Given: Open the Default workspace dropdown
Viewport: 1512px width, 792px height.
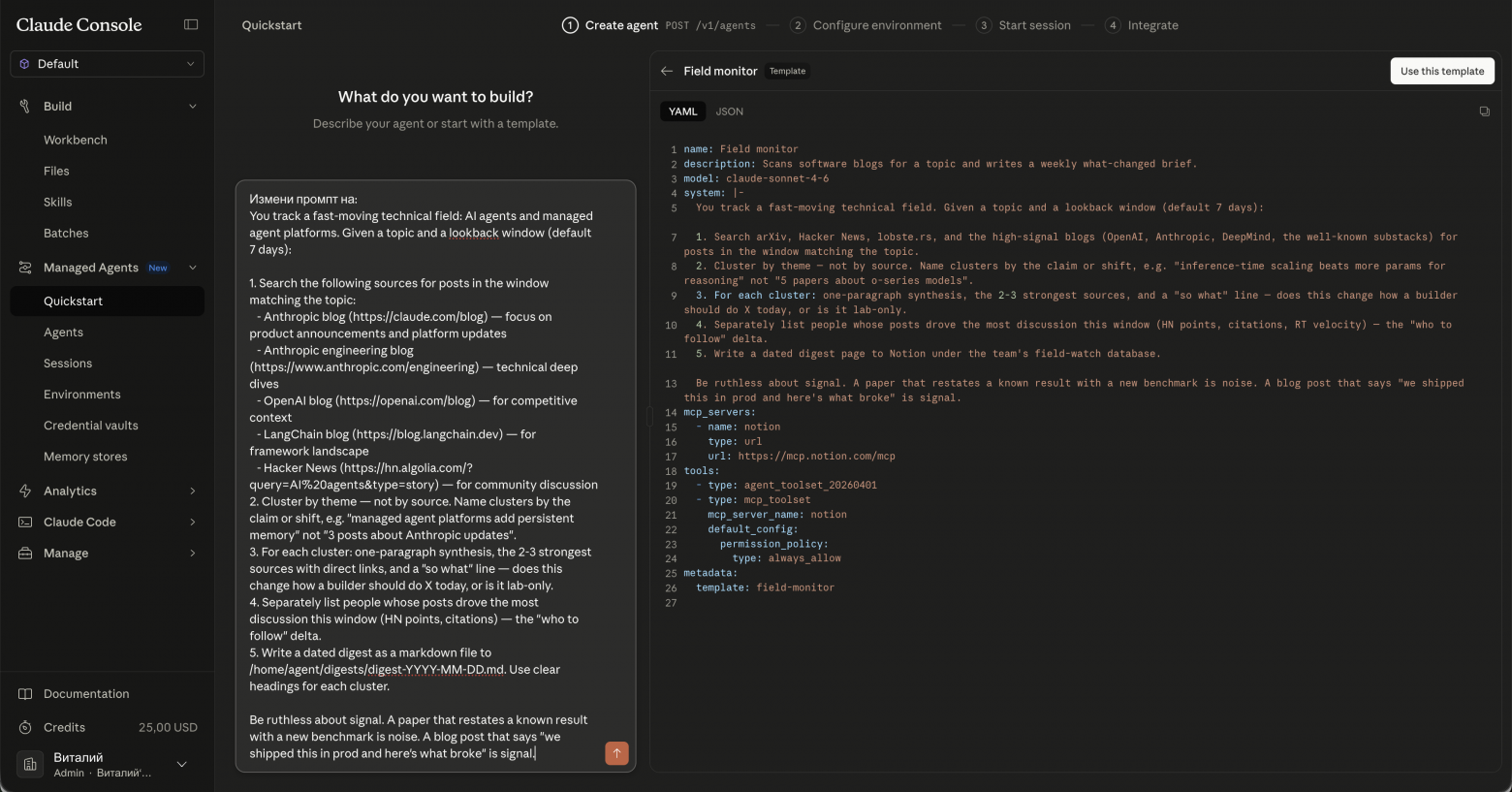Looking at the screenshot, I should tap(107, 64).
